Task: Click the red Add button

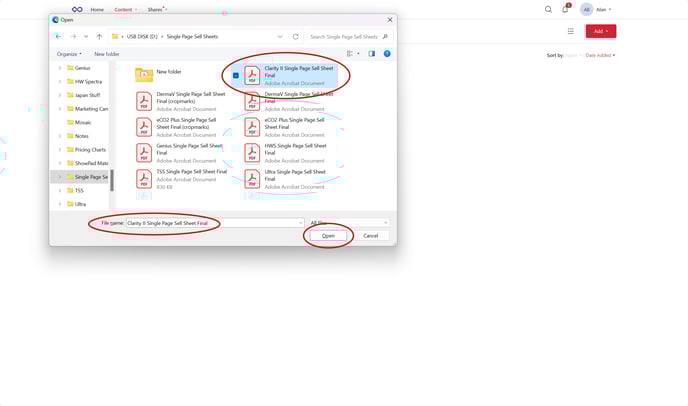Action: [600, 31]
